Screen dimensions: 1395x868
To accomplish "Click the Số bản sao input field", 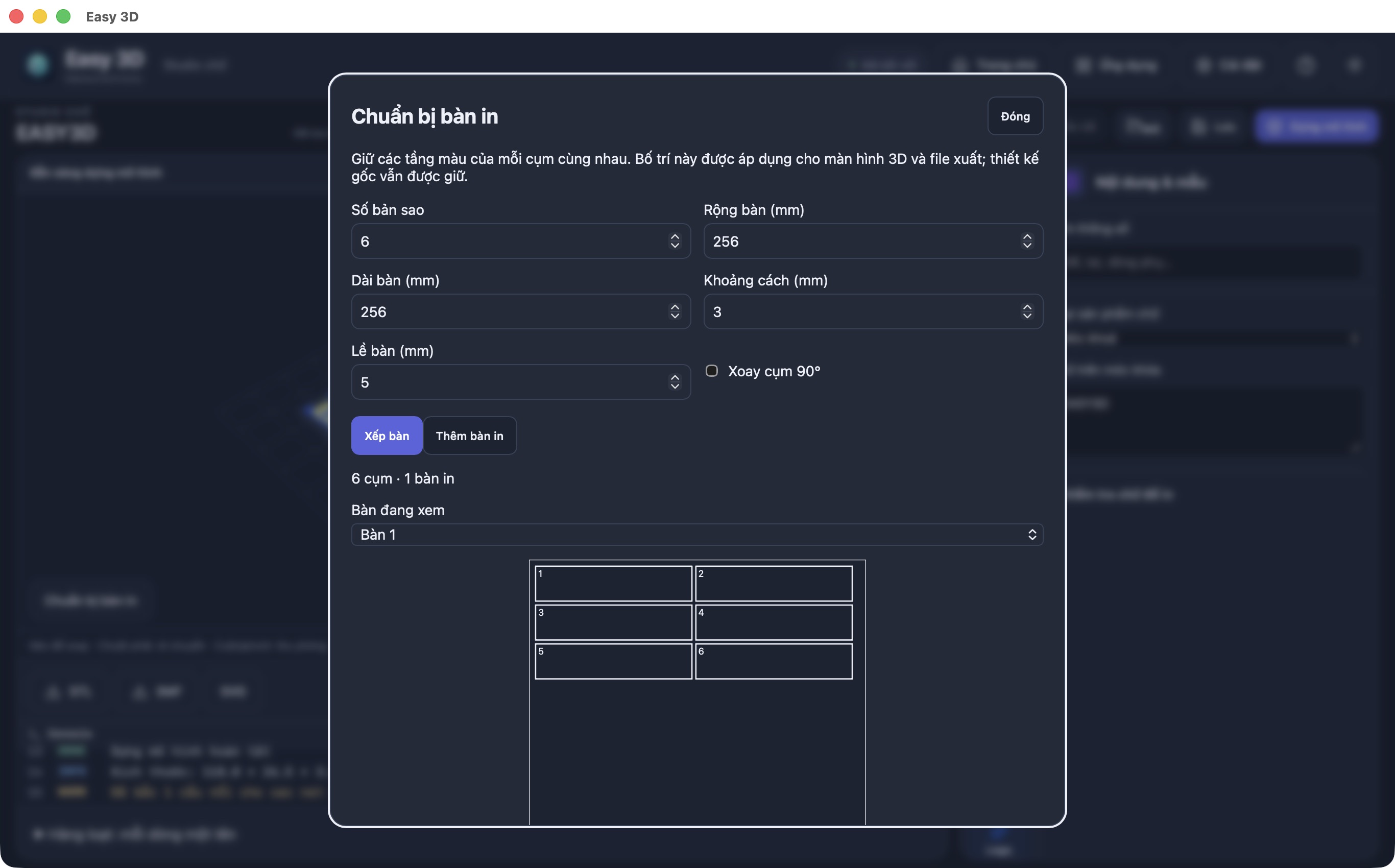I will point(521,241).
